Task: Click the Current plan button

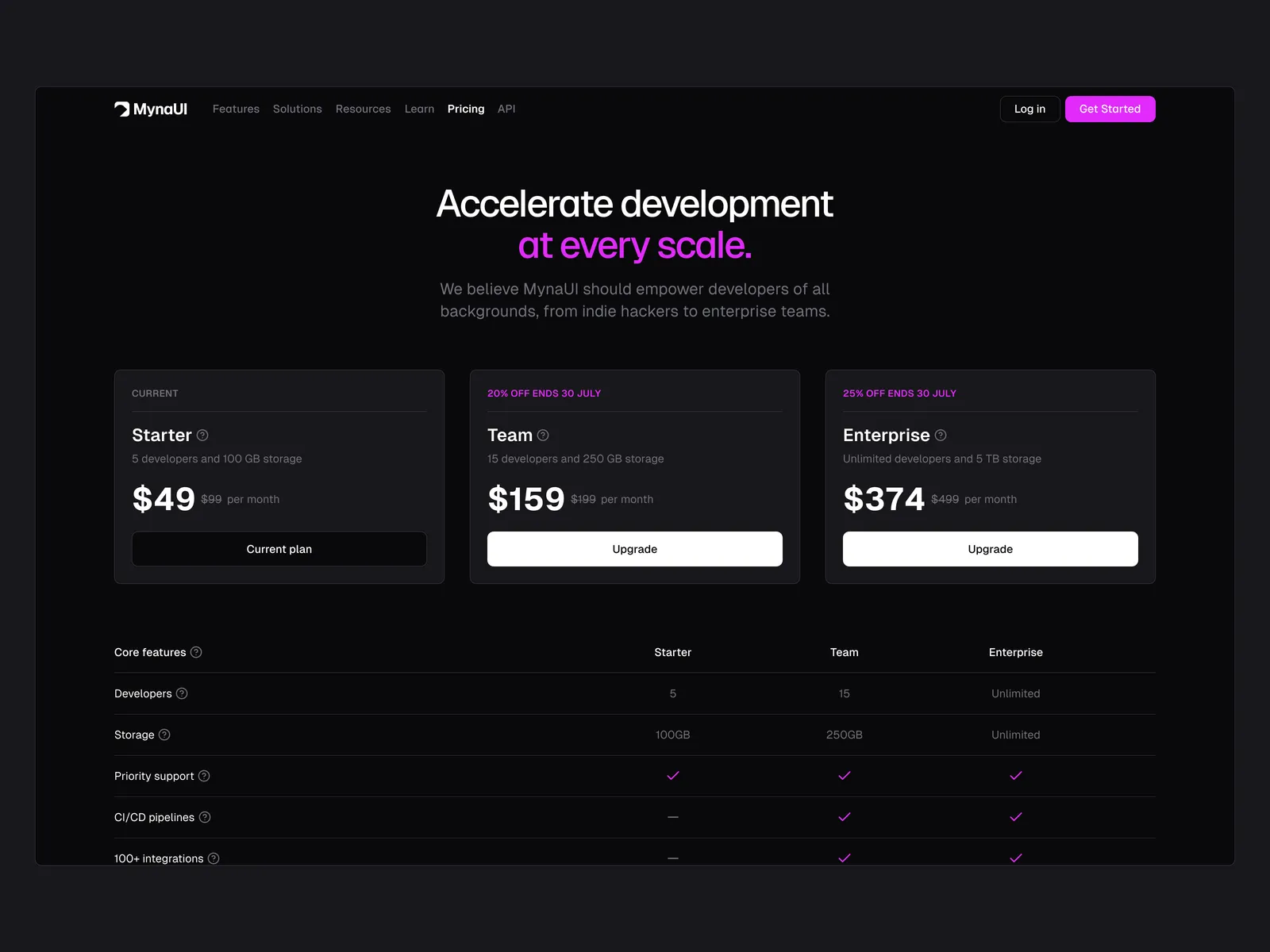Action: [x=279, y=549]
